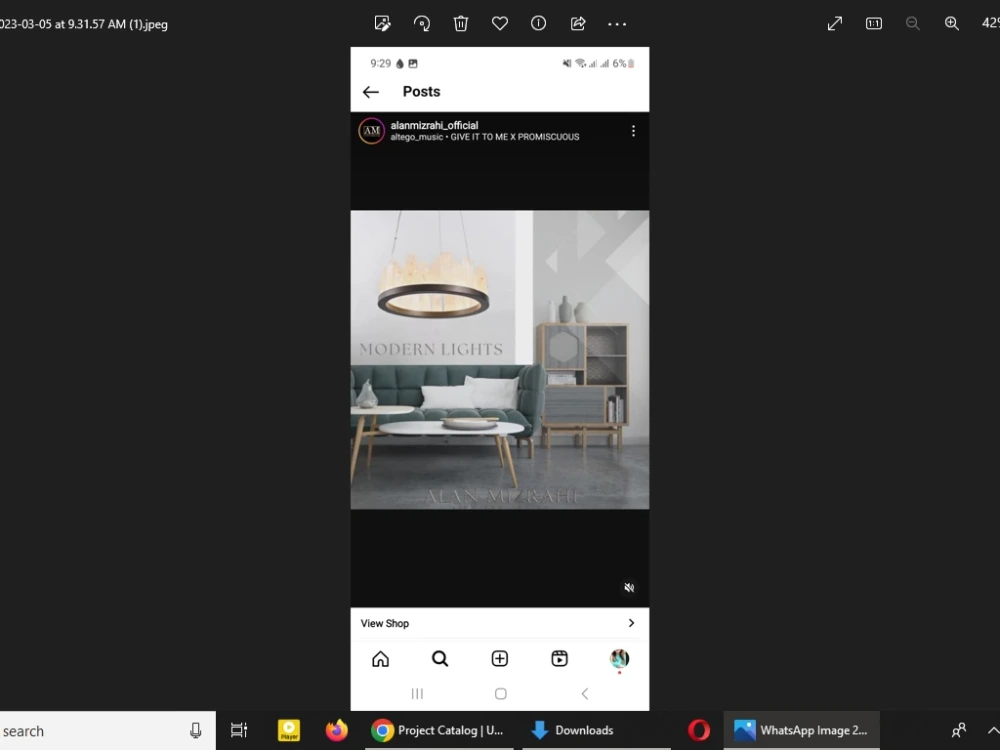This screenshot has width=1000, height=750.
Task: Expand photo viewer to full screen
Action: coord(835,24)
